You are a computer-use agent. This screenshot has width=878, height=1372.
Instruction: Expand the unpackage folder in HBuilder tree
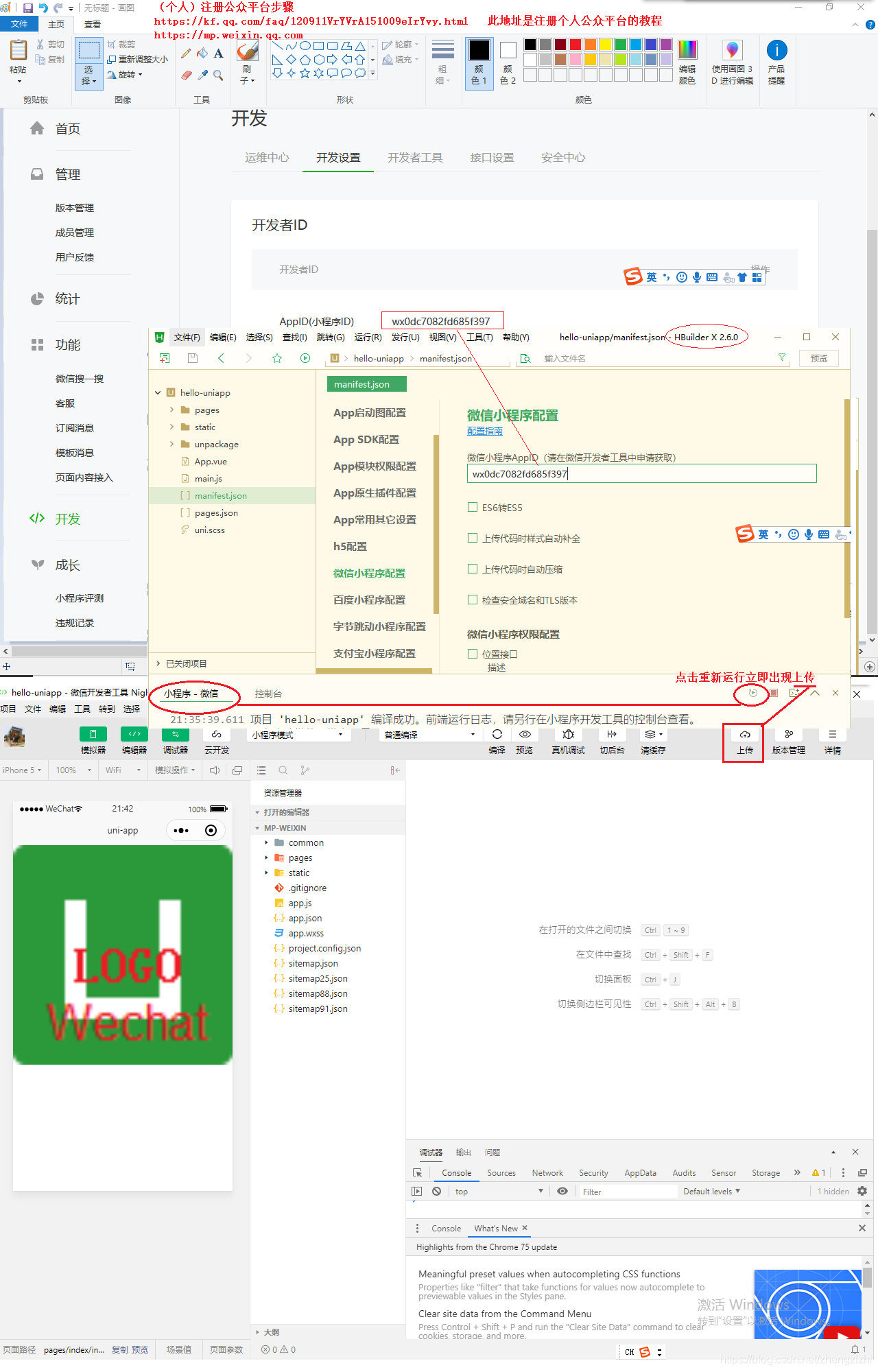coord(171,444)
